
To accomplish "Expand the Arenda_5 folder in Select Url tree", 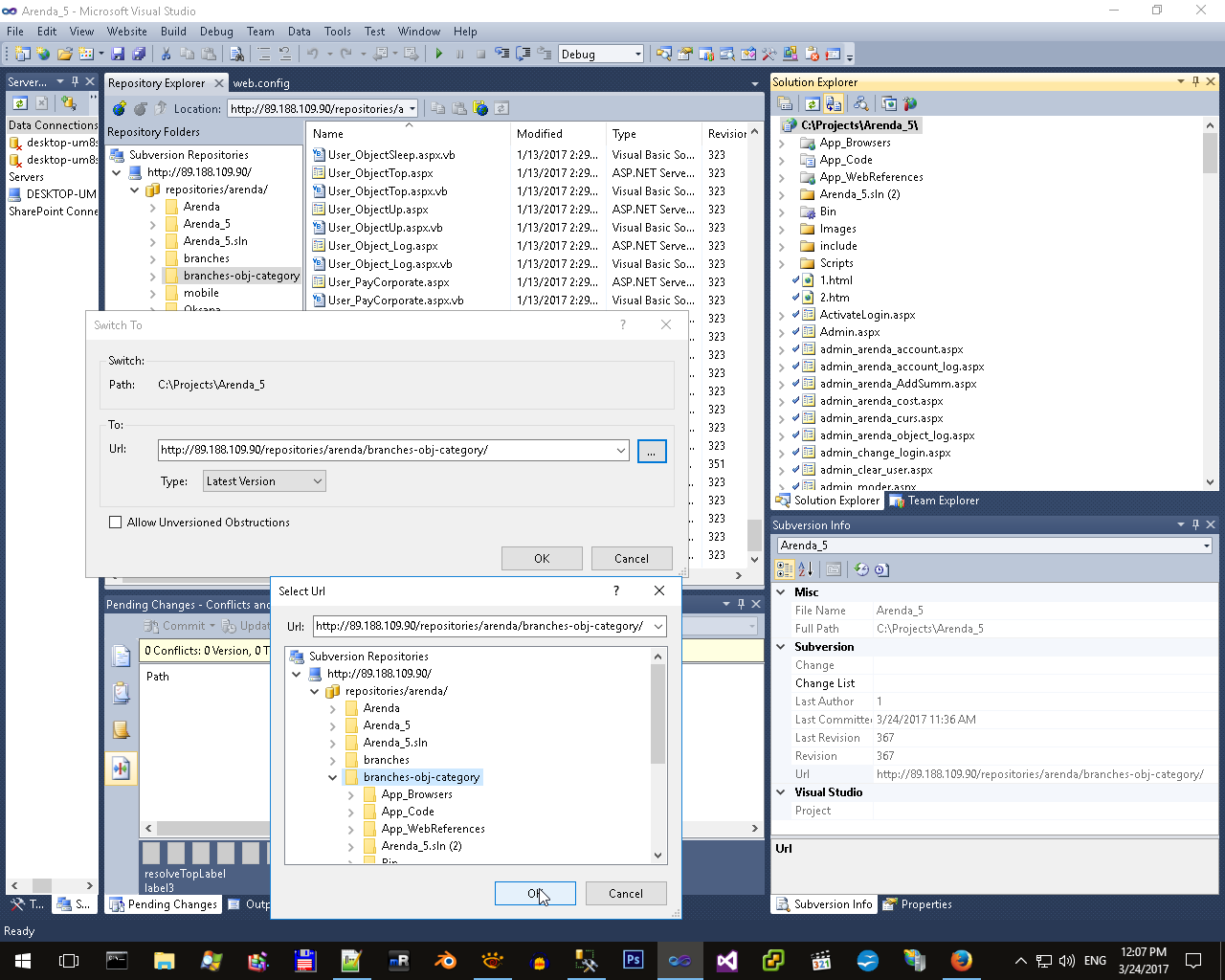I will [x=332, y=725].
